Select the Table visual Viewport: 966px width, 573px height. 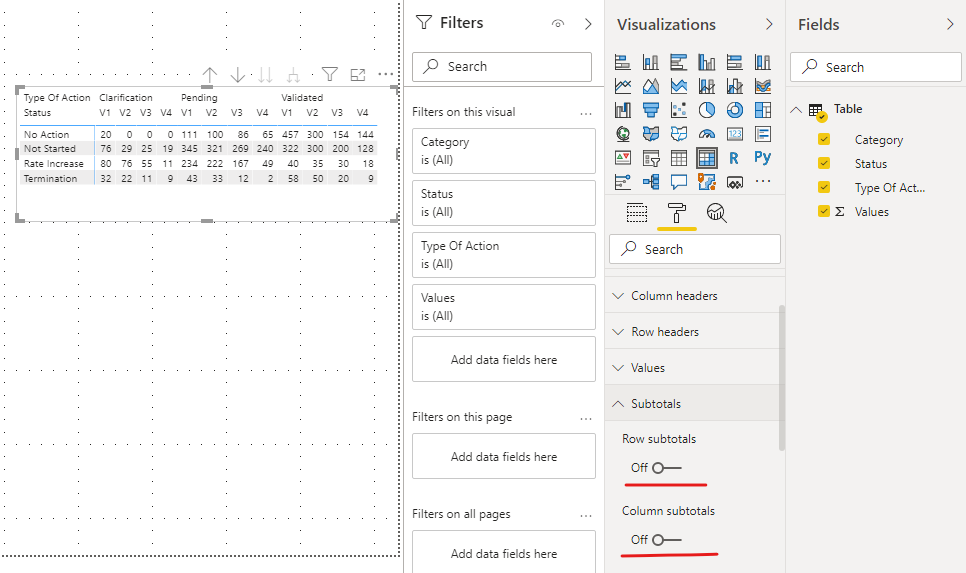coord(679,158)
